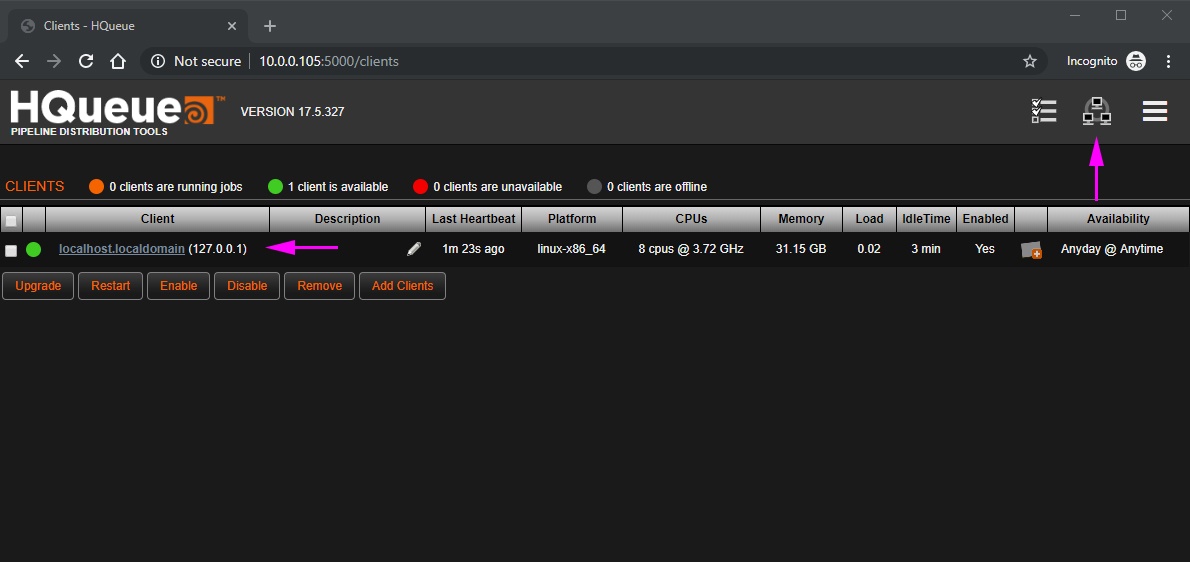Click the '8 cpus @ 3.72 GHz' cell
The height and width of the screenshot is (562, 1190).
click(x=691, y=249)
